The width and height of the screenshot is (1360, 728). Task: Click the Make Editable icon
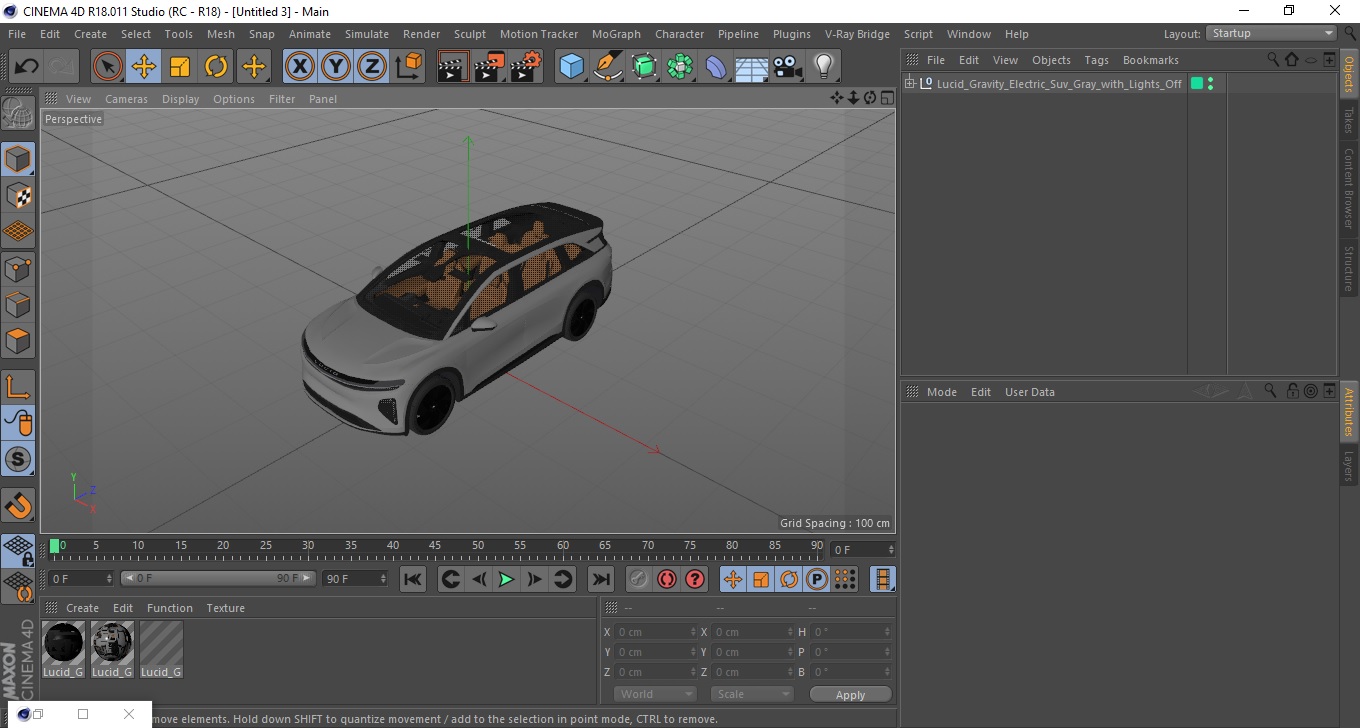18,113
